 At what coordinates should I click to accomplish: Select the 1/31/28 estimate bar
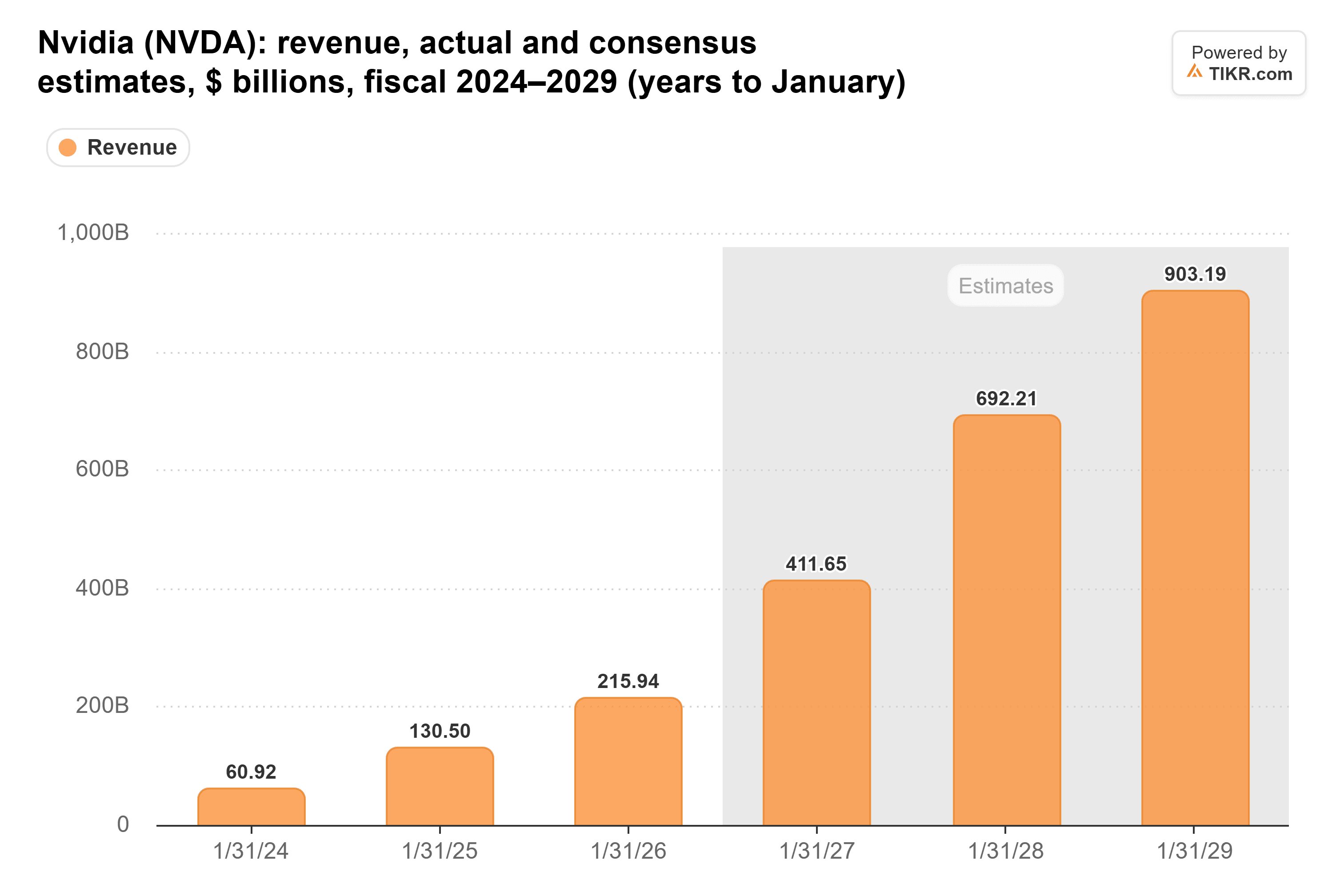click(x=1007, y=620)
